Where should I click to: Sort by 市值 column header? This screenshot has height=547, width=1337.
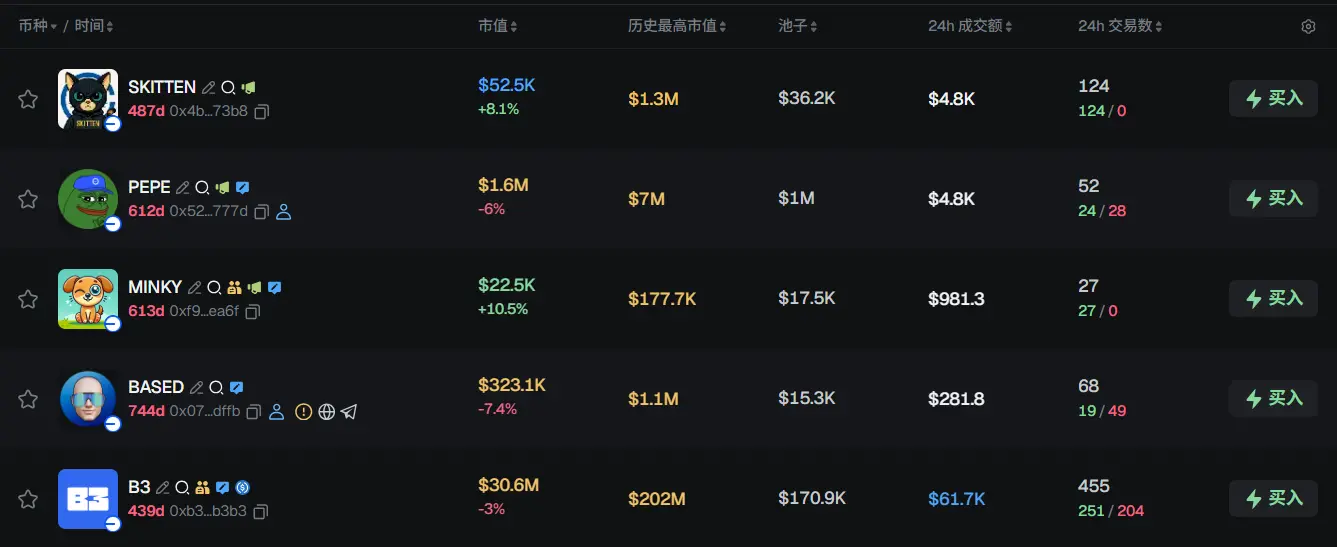click(497, 26)
